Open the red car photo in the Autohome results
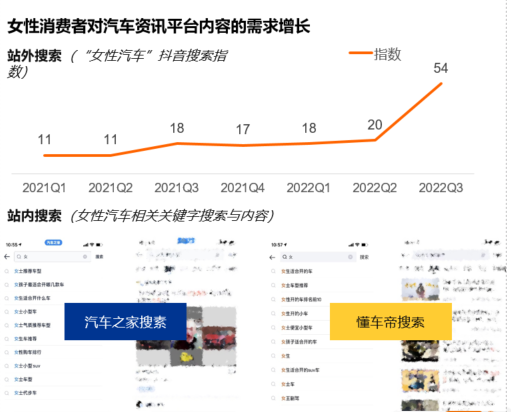511x412 pixels. (x=219, y=338)
